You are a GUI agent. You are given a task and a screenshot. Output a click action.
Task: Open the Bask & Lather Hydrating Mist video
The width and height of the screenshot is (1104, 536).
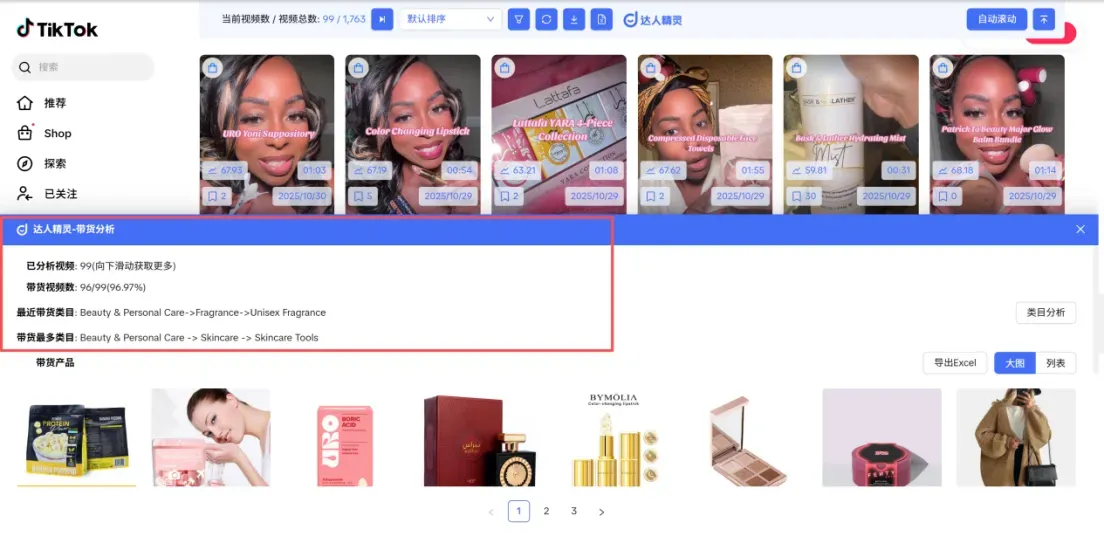[x=851, y=134]
